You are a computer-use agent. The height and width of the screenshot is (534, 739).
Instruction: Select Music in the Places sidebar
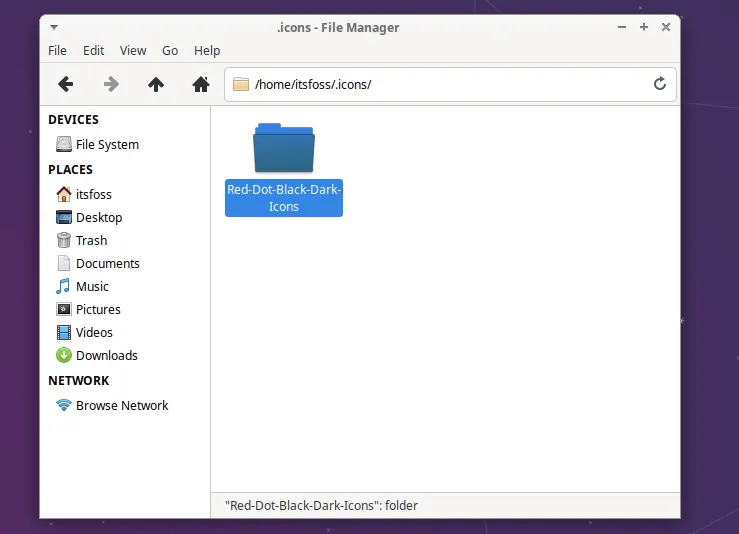(x=92, y=286)
